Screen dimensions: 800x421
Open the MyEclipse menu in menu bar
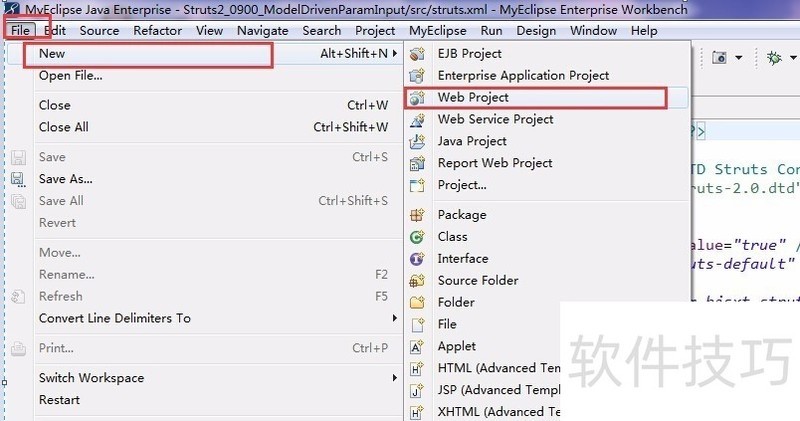pyautogui.click(x=437, y=30)
